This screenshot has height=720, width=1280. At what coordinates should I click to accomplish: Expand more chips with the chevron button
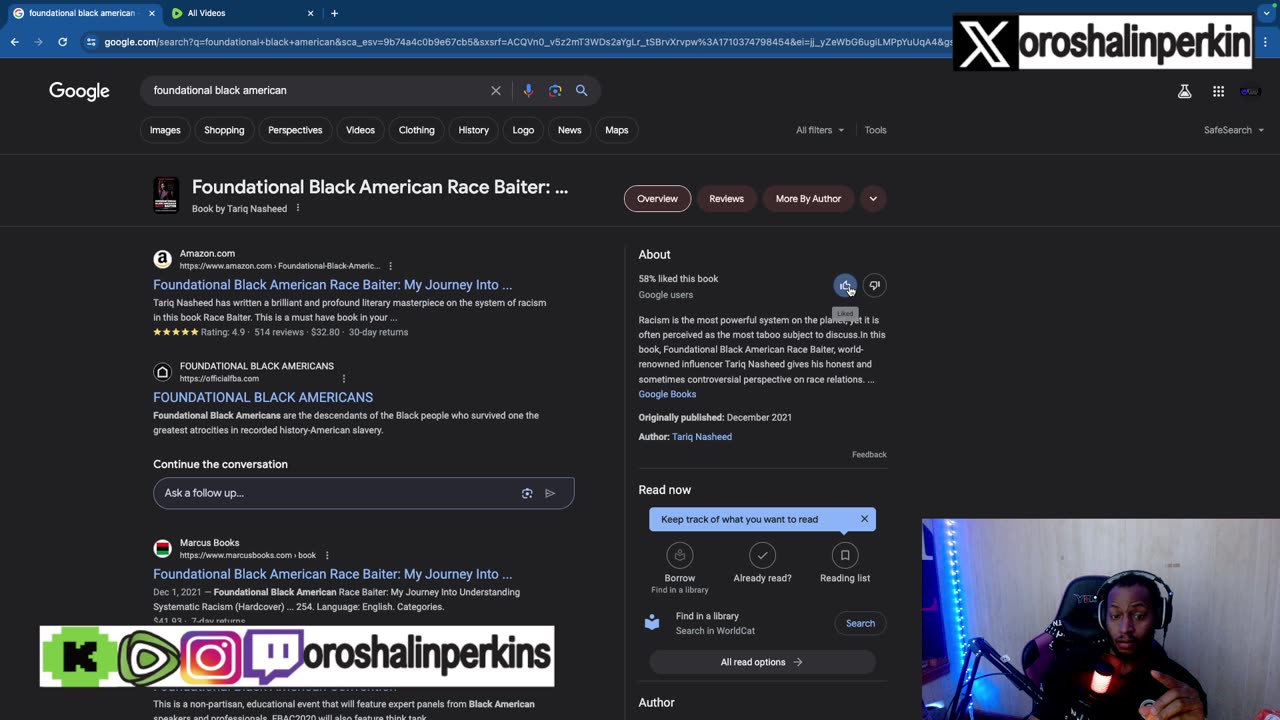pos(873,198)
